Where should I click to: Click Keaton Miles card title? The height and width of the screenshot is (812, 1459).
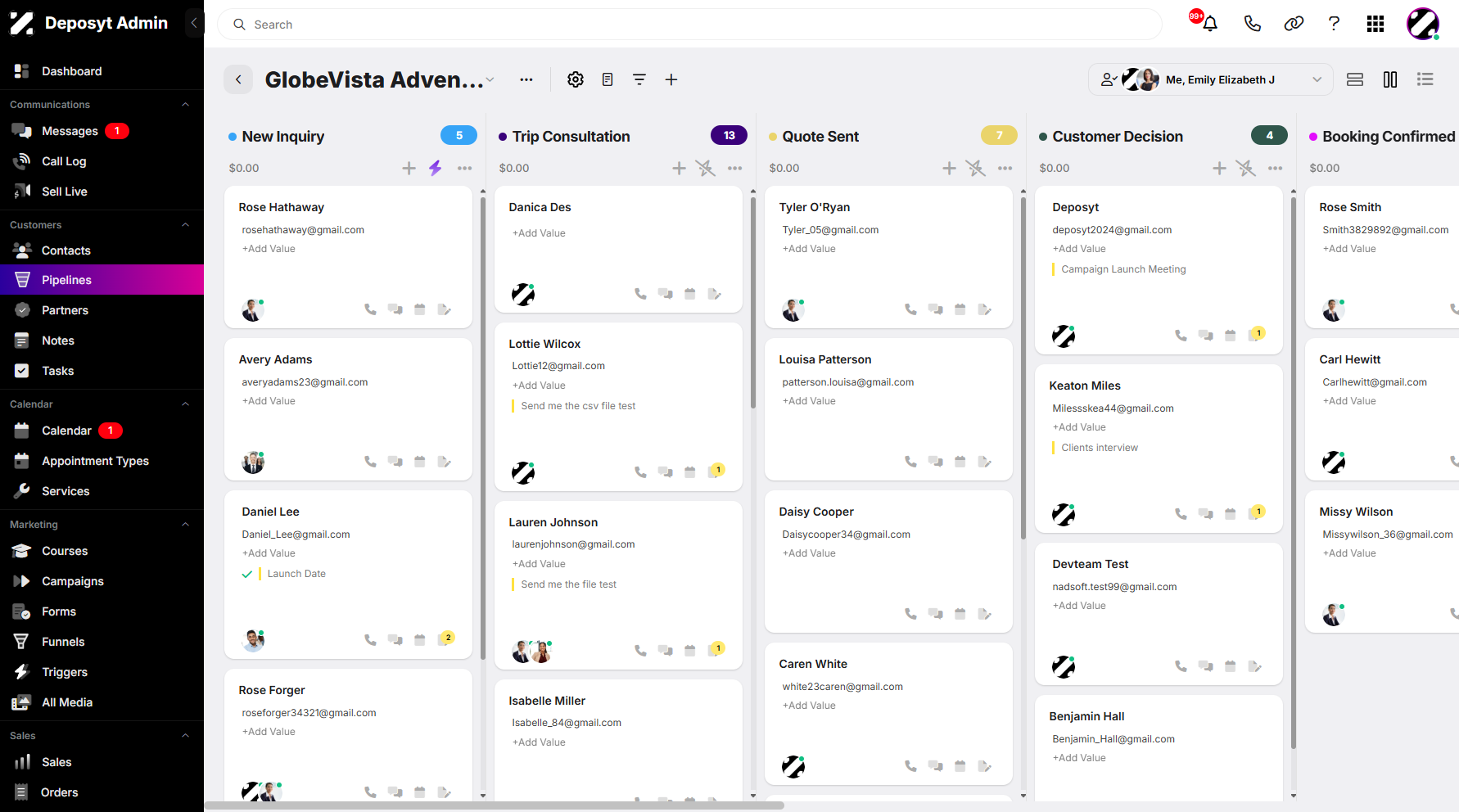1085,386
